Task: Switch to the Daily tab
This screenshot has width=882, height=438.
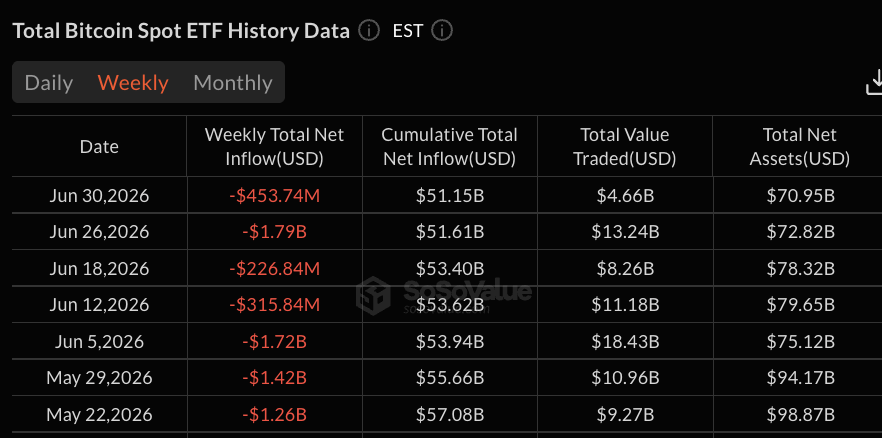Action: tap(49, 83)
